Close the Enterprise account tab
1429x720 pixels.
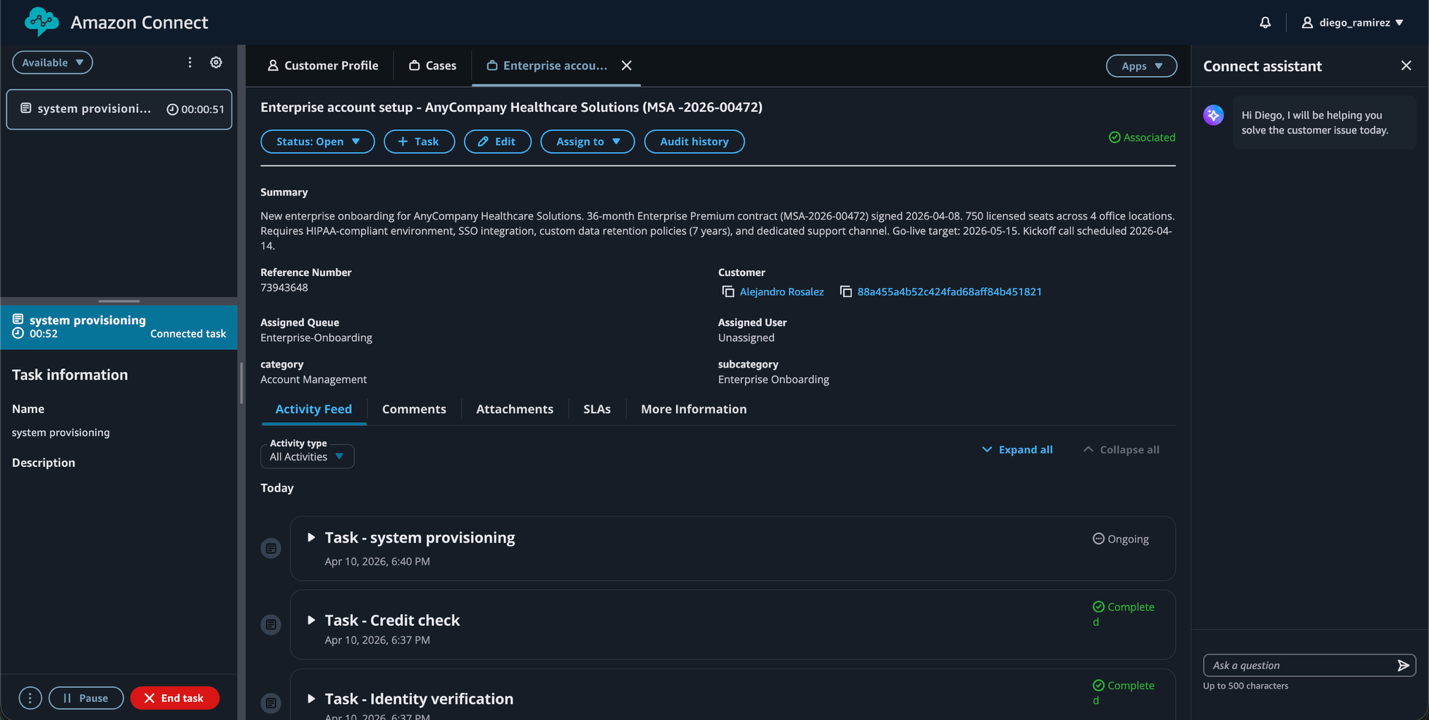pos(627,66)
